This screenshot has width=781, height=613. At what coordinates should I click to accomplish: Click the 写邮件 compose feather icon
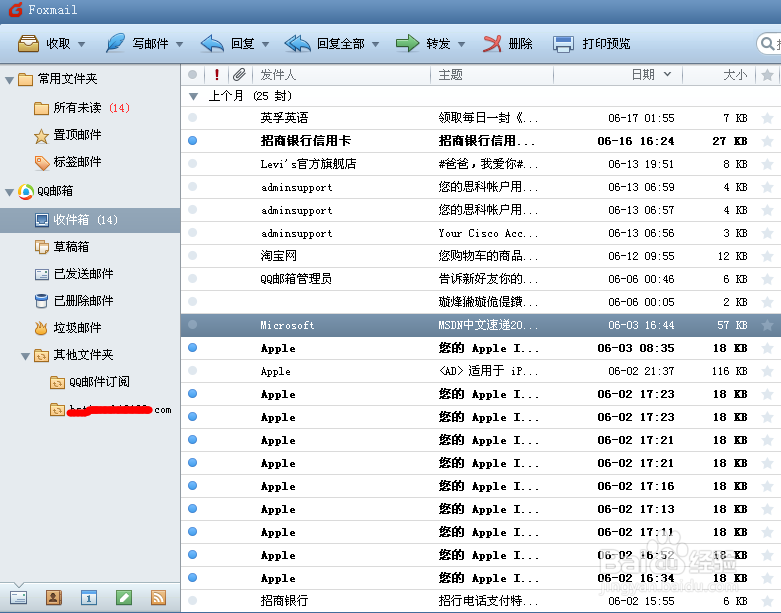point(115,44)
